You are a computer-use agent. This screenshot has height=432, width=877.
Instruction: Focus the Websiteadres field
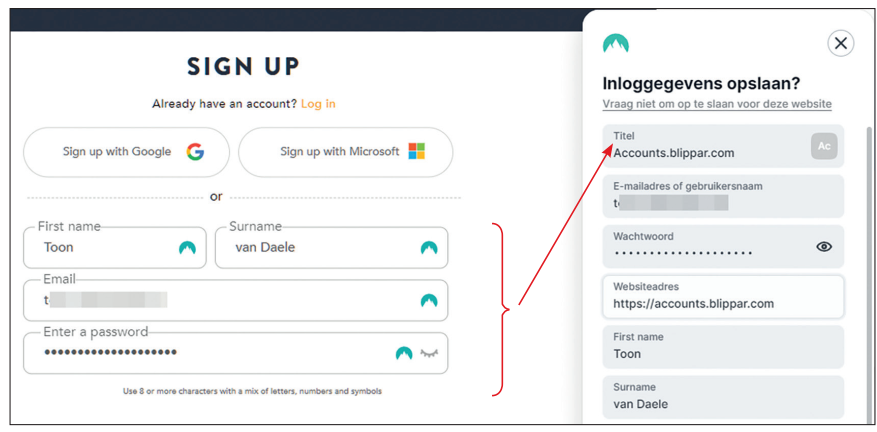click(x=723, y=297)
